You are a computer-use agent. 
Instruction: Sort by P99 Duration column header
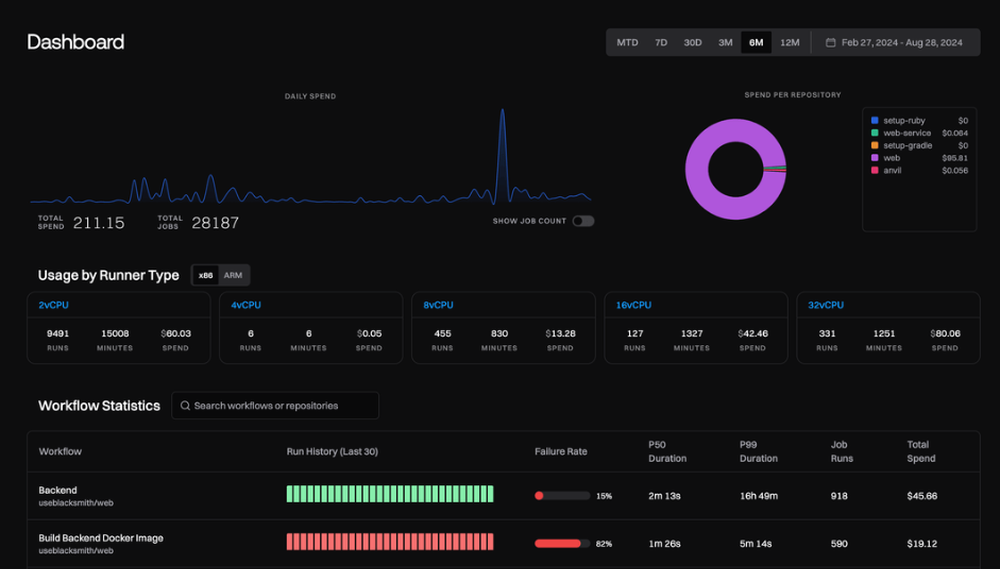758,452
